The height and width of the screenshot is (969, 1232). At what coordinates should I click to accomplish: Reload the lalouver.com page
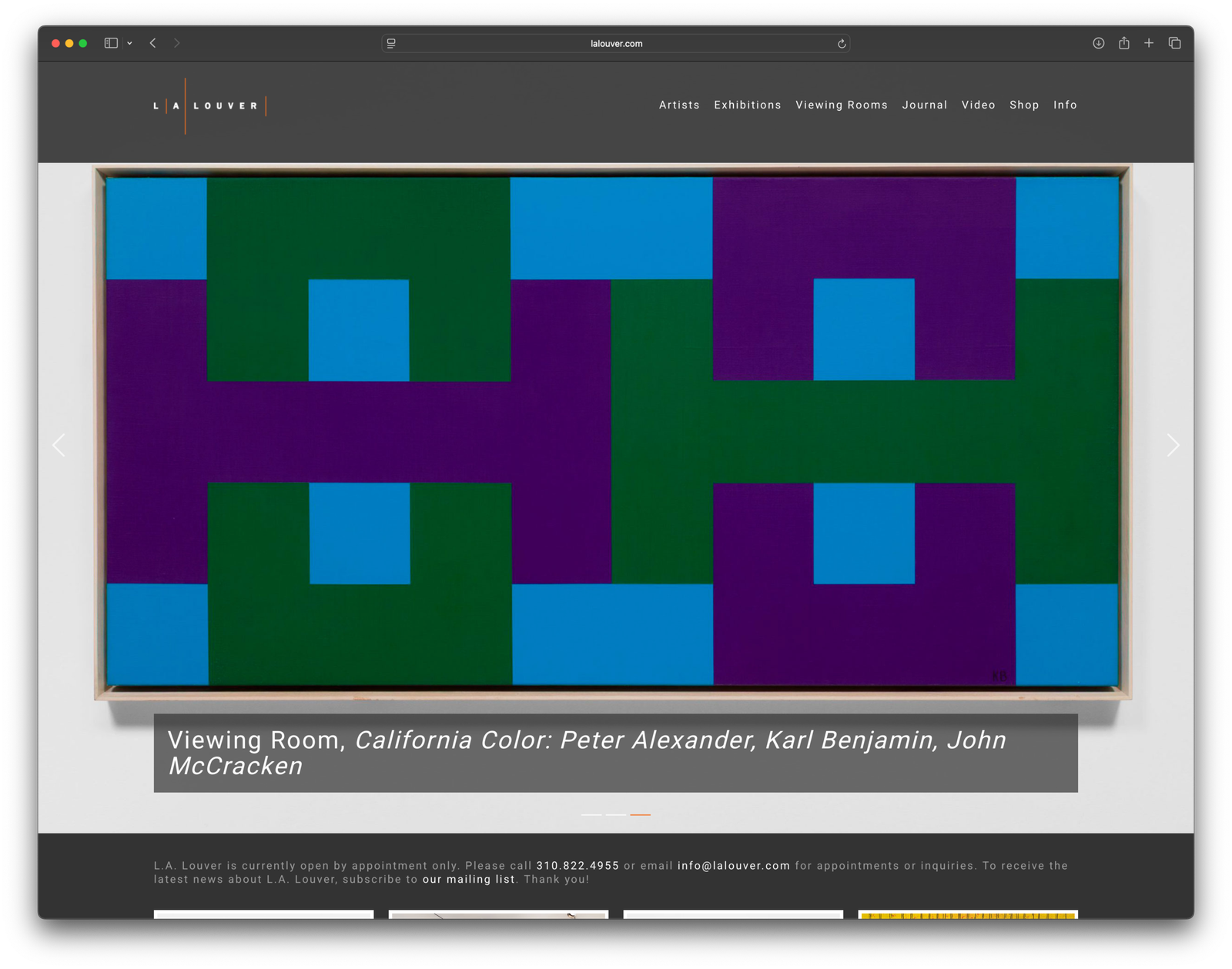[842, 44]
